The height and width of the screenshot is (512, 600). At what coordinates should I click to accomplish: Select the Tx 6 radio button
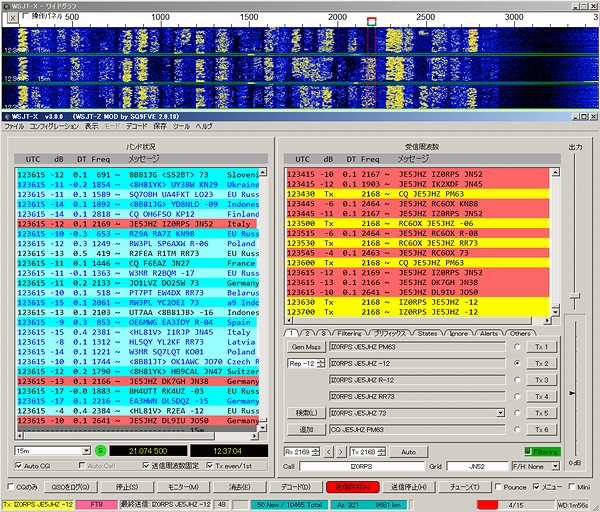(517, 429)
